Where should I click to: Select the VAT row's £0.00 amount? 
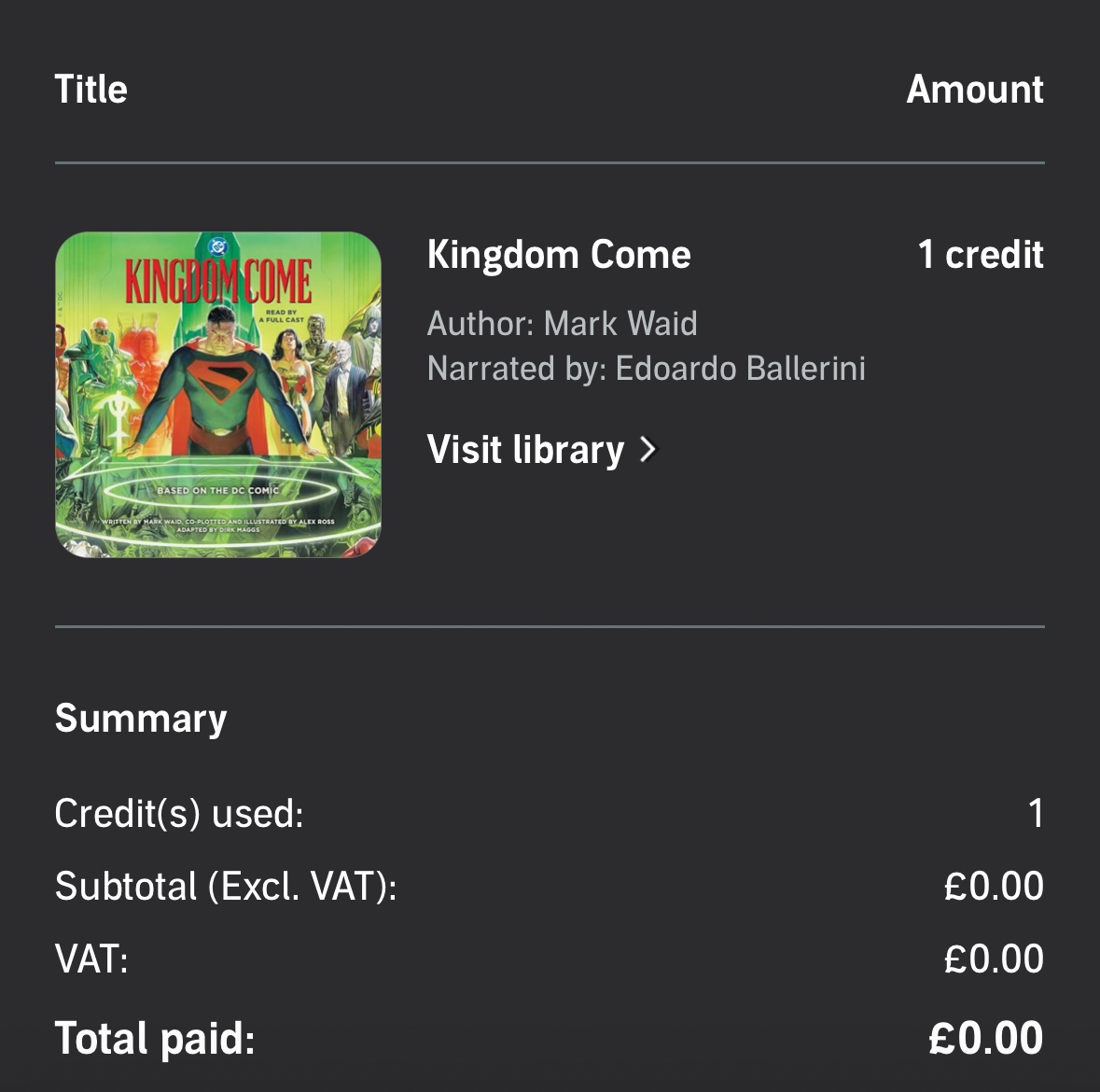point(994,959)
